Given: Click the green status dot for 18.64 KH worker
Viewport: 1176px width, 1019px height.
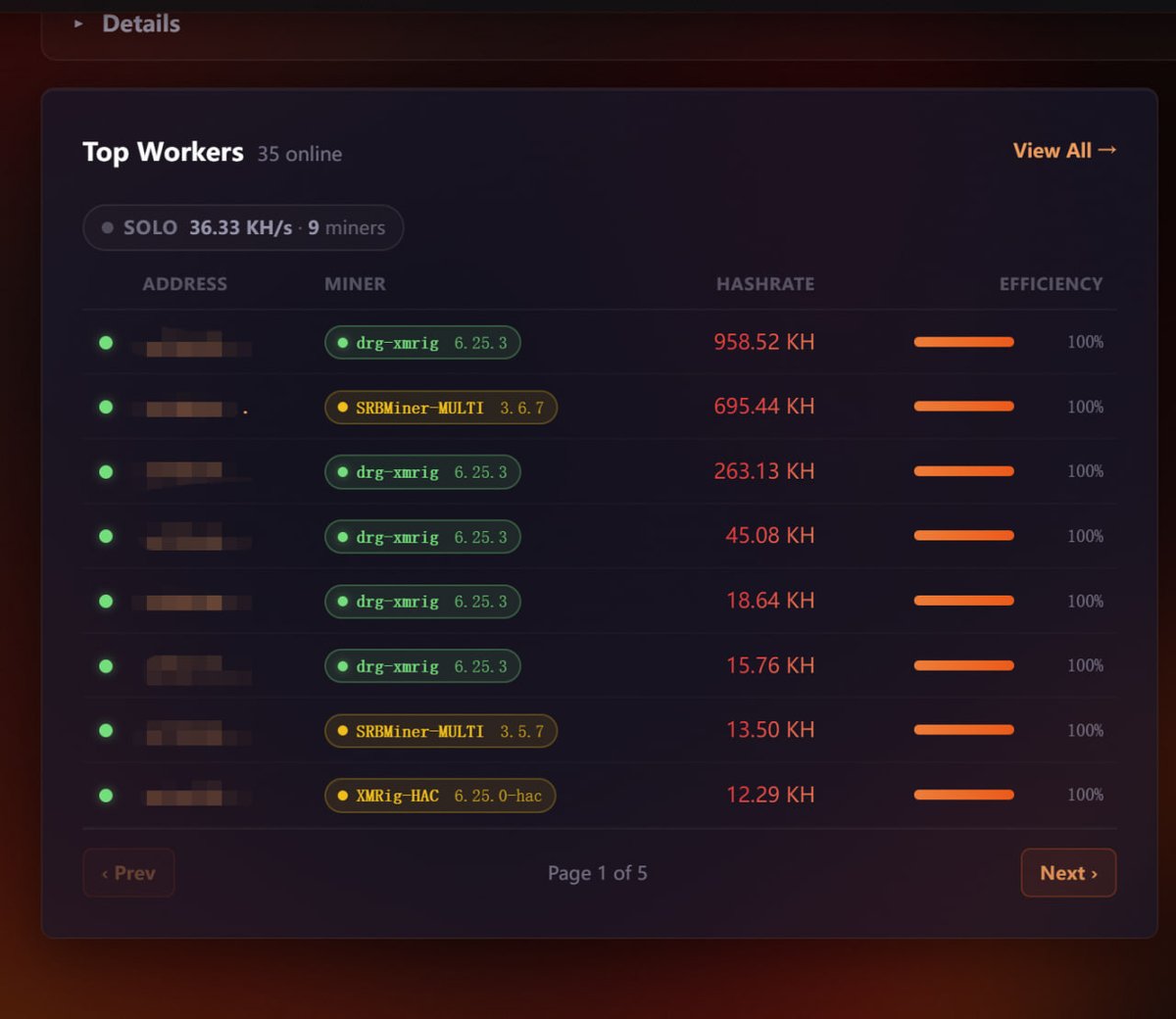Looking at the screenshot, I should pyautogui.click(x=106, y=601).
